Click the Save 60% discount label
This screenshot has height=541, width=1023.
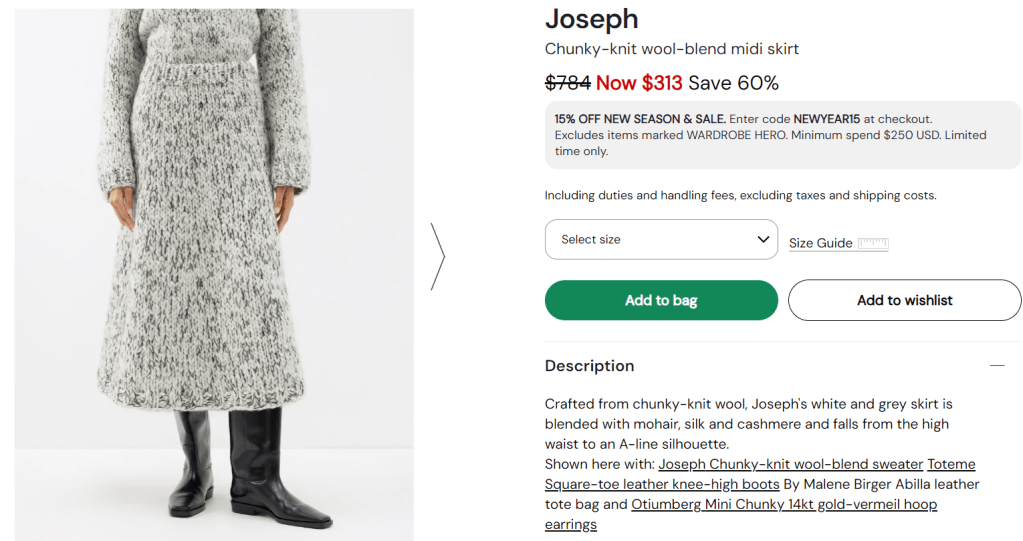pos(733,83)
